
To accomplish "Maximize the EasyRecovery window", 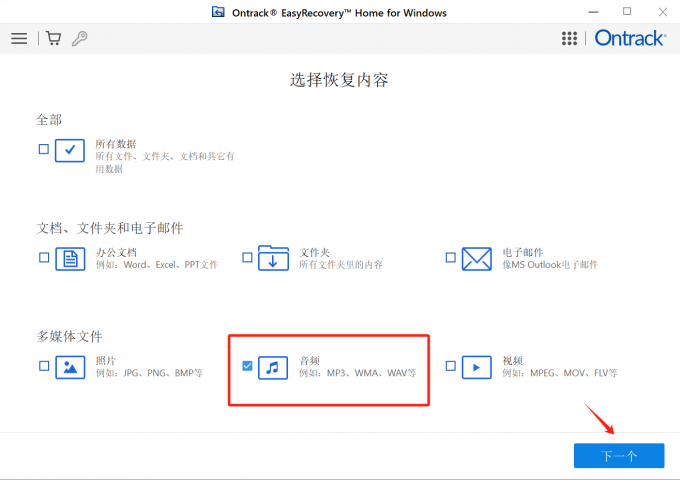I will (x=627, y=12).
